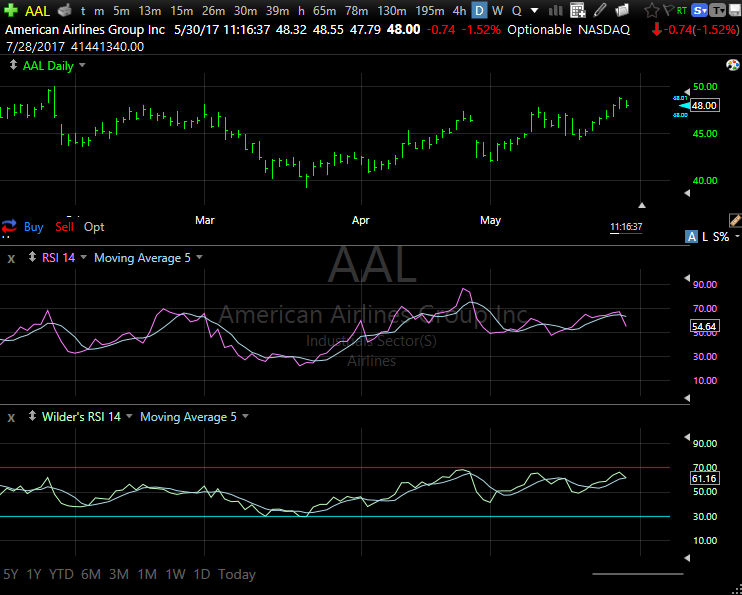Click the green plus add-symbol icon
The width and height of the screenshot is (742, 595).
click(10, 10)
